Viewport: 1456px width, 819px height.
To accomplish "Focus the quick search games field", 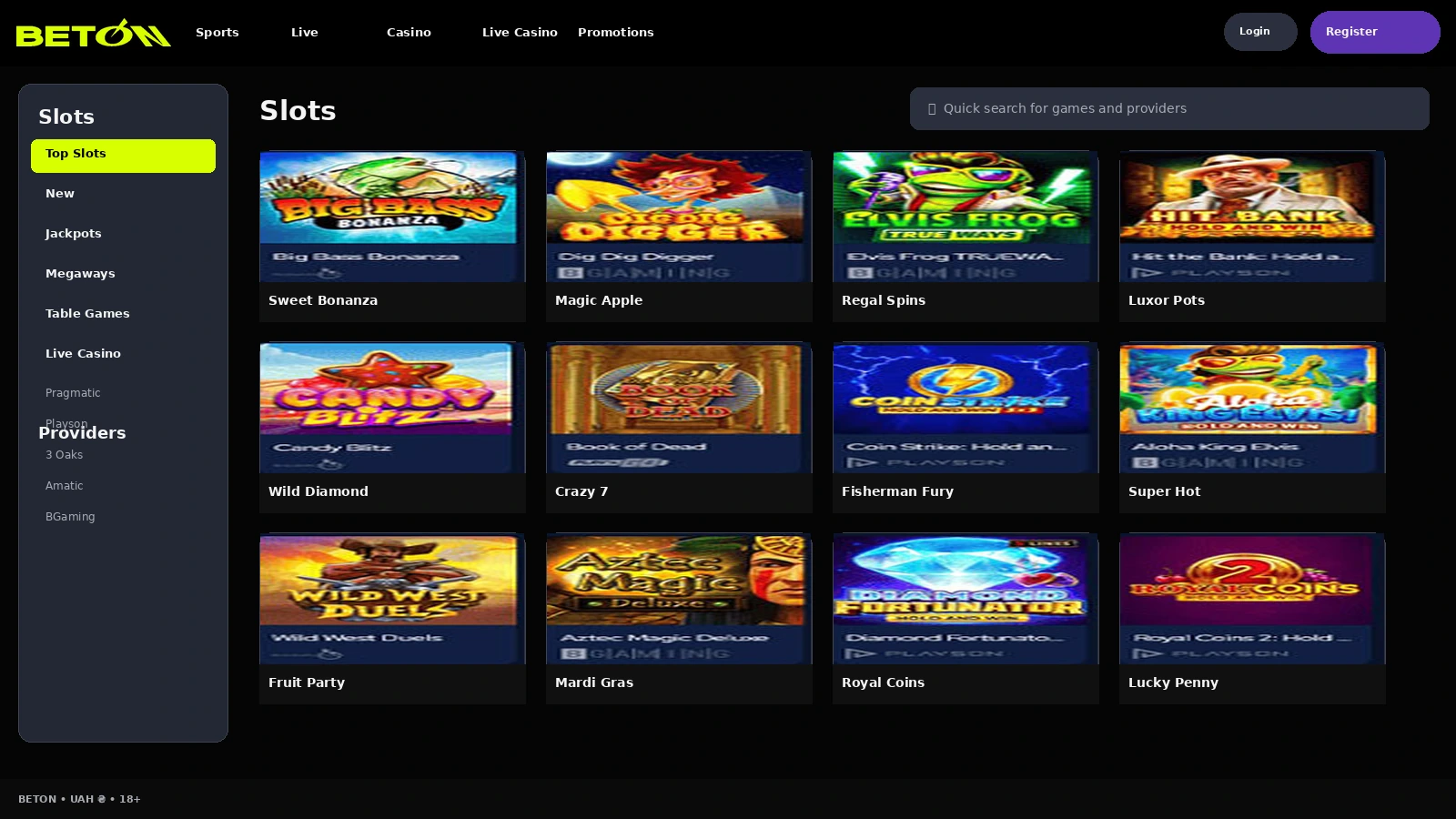I will click(x=1169, y=108).
